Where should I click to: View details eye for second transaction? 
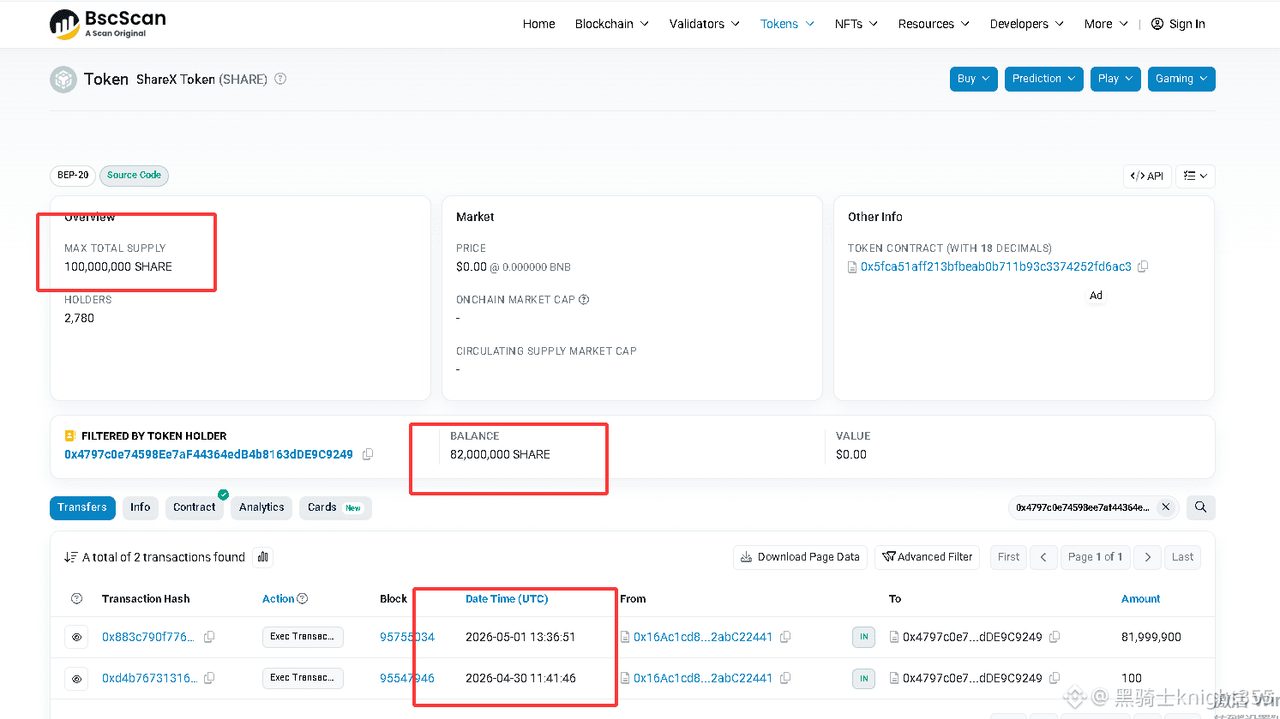(x=77, y=678)
